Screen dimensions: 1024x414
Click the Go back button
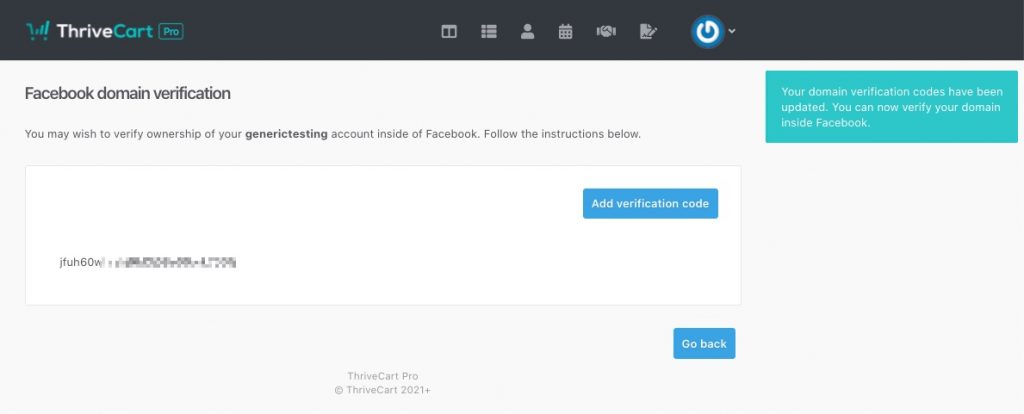tap(704, 343)
